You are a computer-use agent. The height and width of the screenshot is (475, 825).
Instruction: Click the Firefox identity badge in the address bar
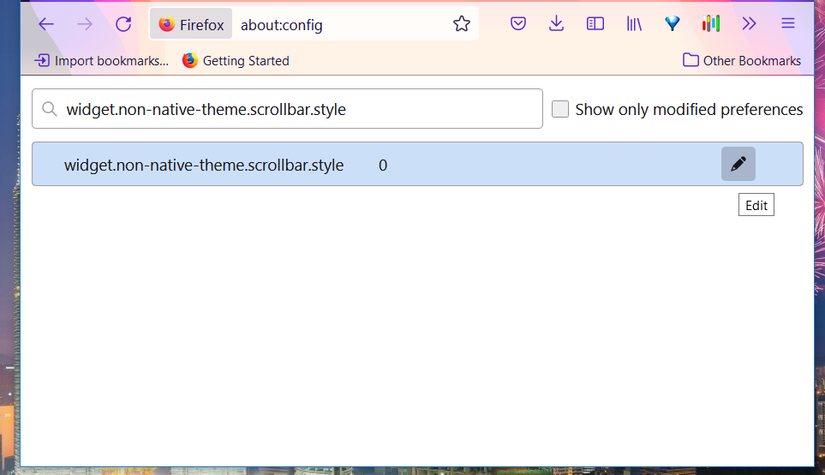[x=191, y=24]
